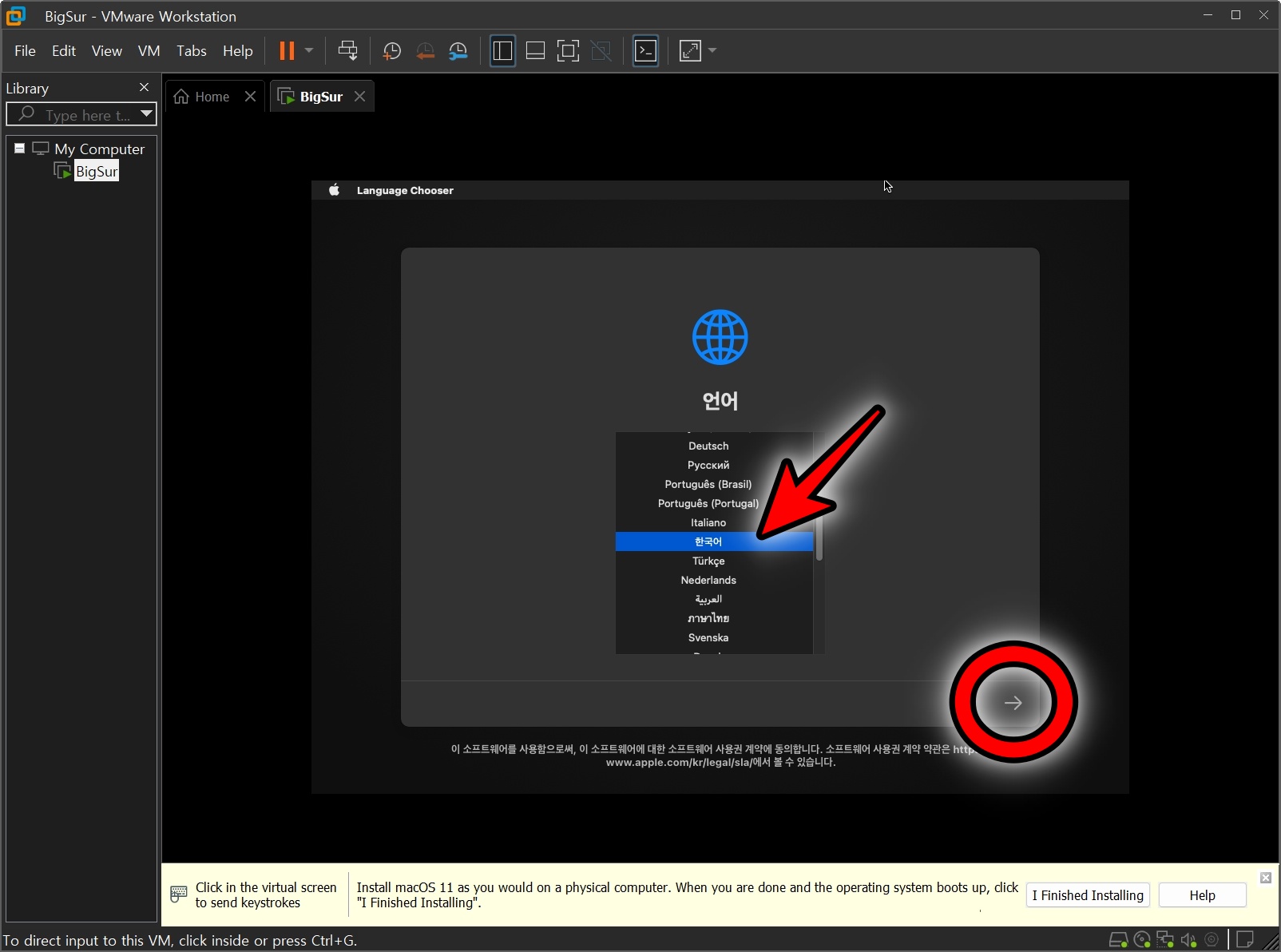Open the File menu
This screenshot has height=952, width=1281.
(x=25, y=51)
